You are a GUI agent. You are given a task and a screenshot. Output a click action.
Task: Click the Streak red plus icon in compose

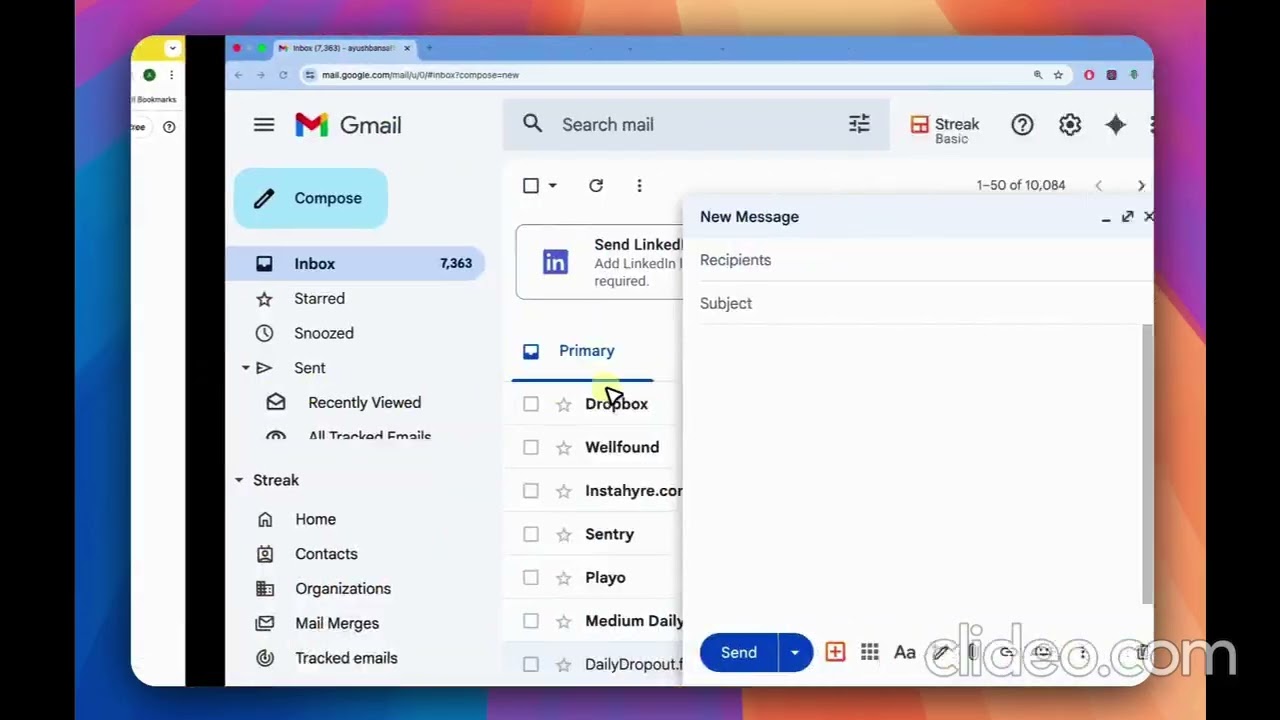click(835, 652)
